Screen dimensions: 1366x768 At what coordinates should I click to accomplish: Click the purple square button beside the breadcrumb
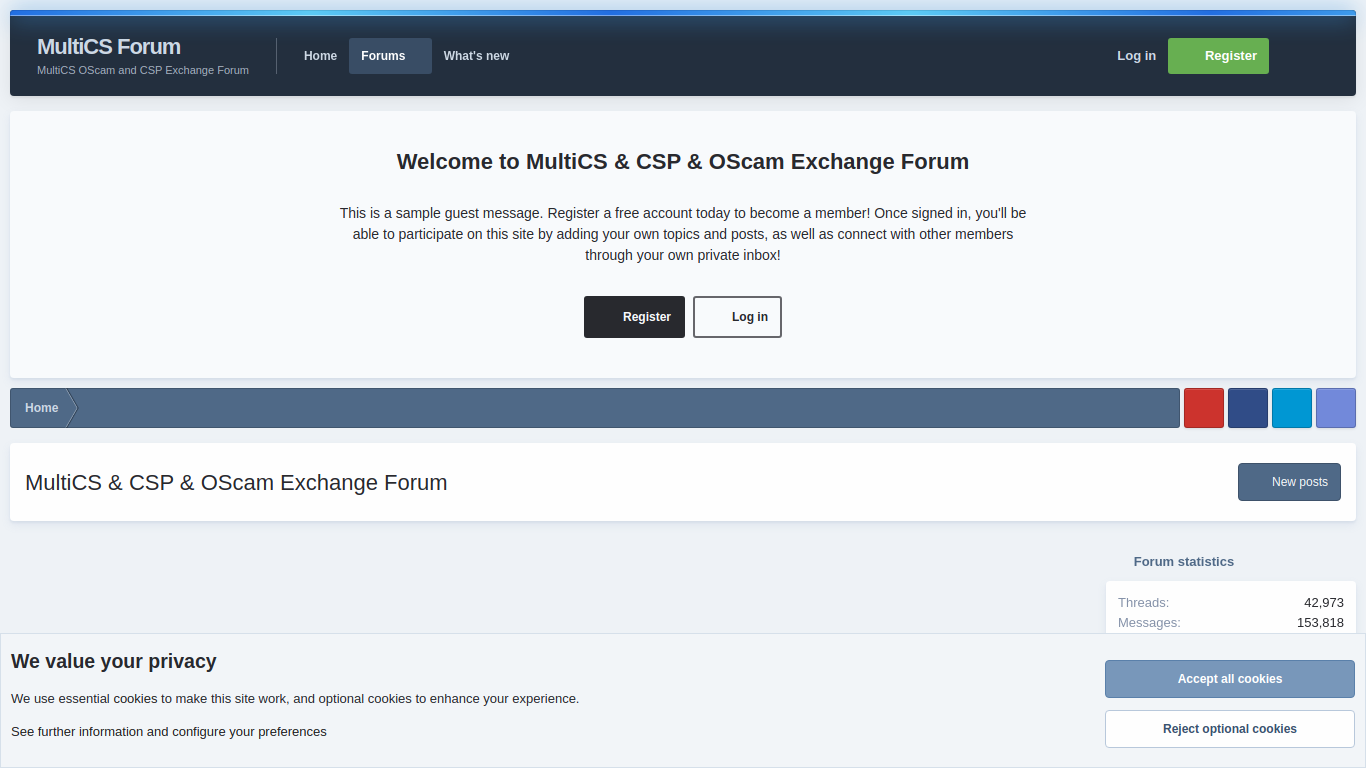[x=1336, y=408]
